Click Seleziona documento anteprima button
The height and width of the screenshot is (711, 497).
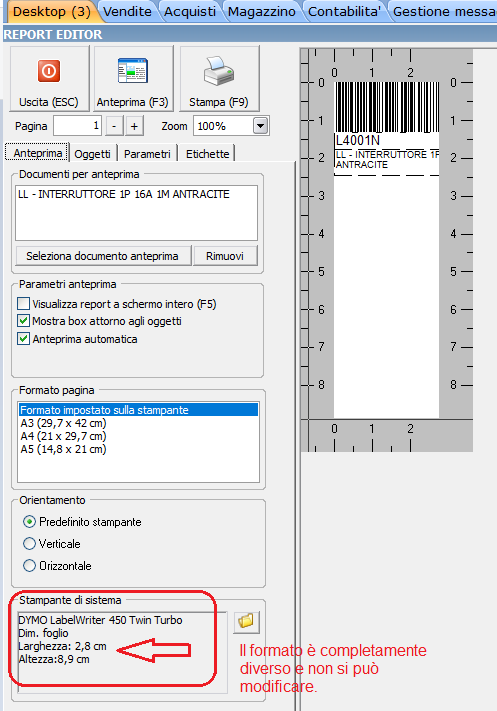point(102,256)
